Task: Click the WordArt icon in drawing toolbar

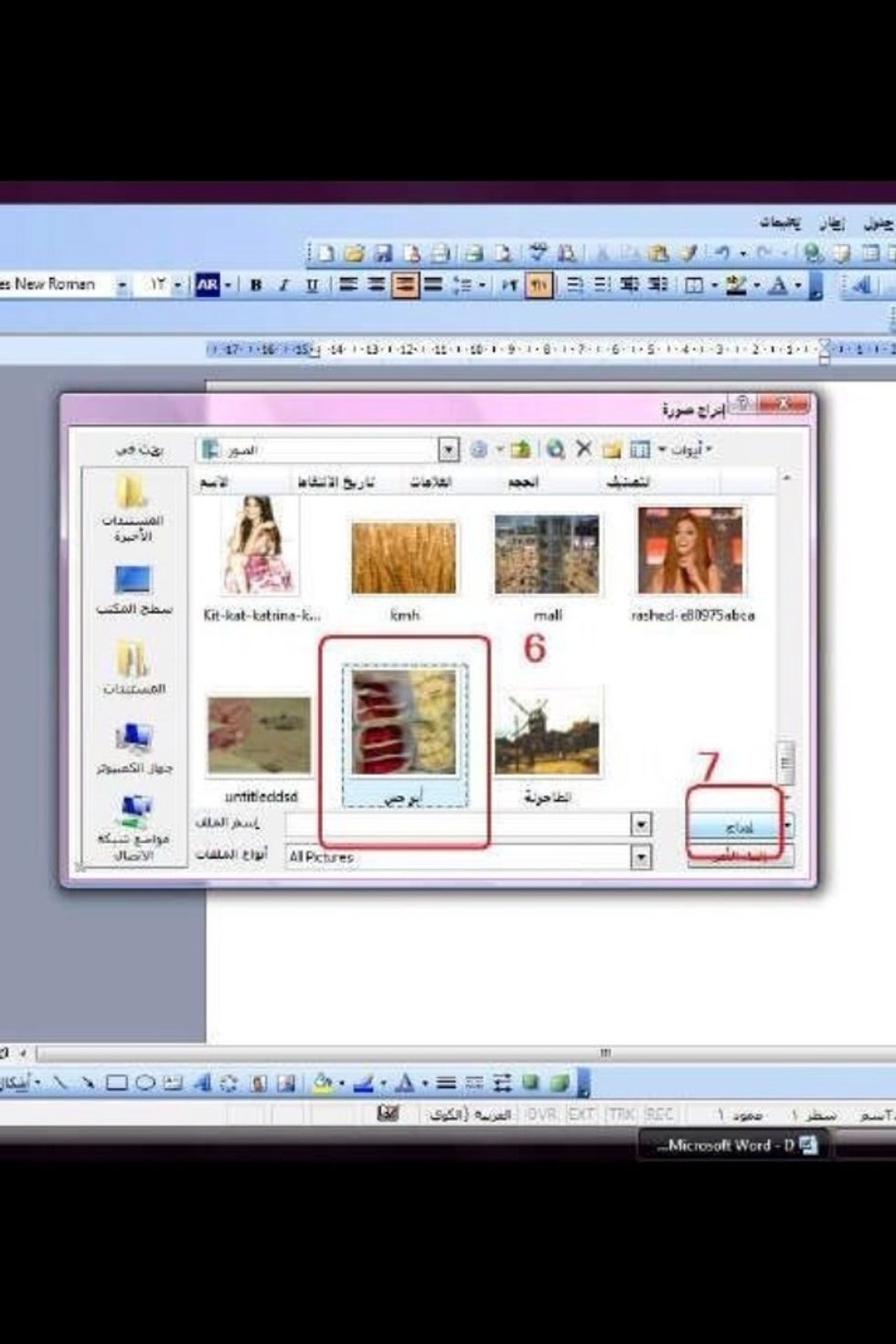Action: [202, 1083]
